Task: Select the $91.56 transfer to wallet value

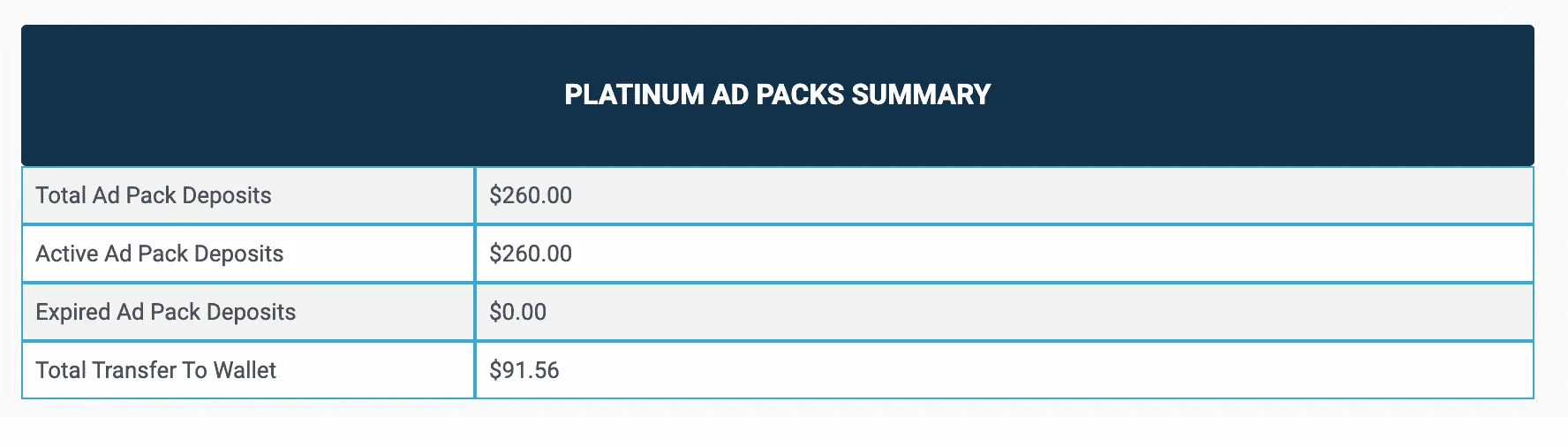Action: (524, 370)
